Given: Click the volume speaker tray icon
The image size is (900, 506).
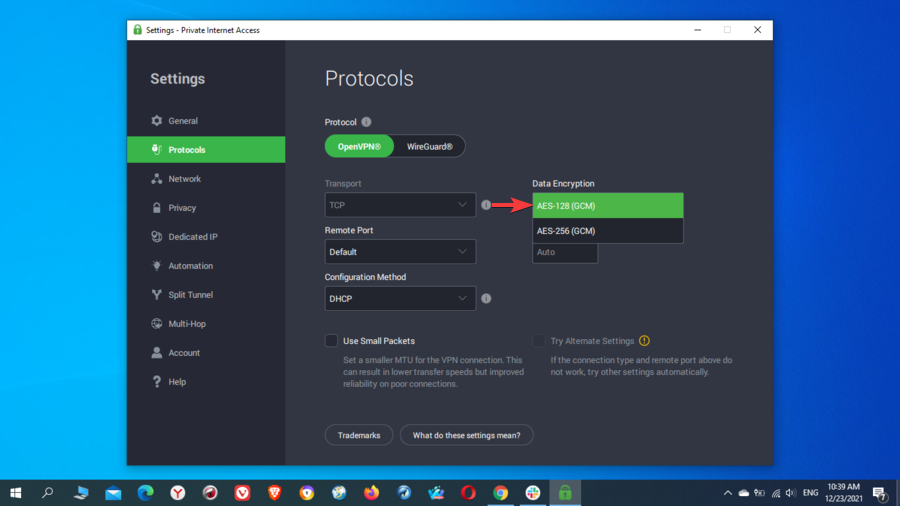Looking at the screenshot, I should tap(791, 493).
